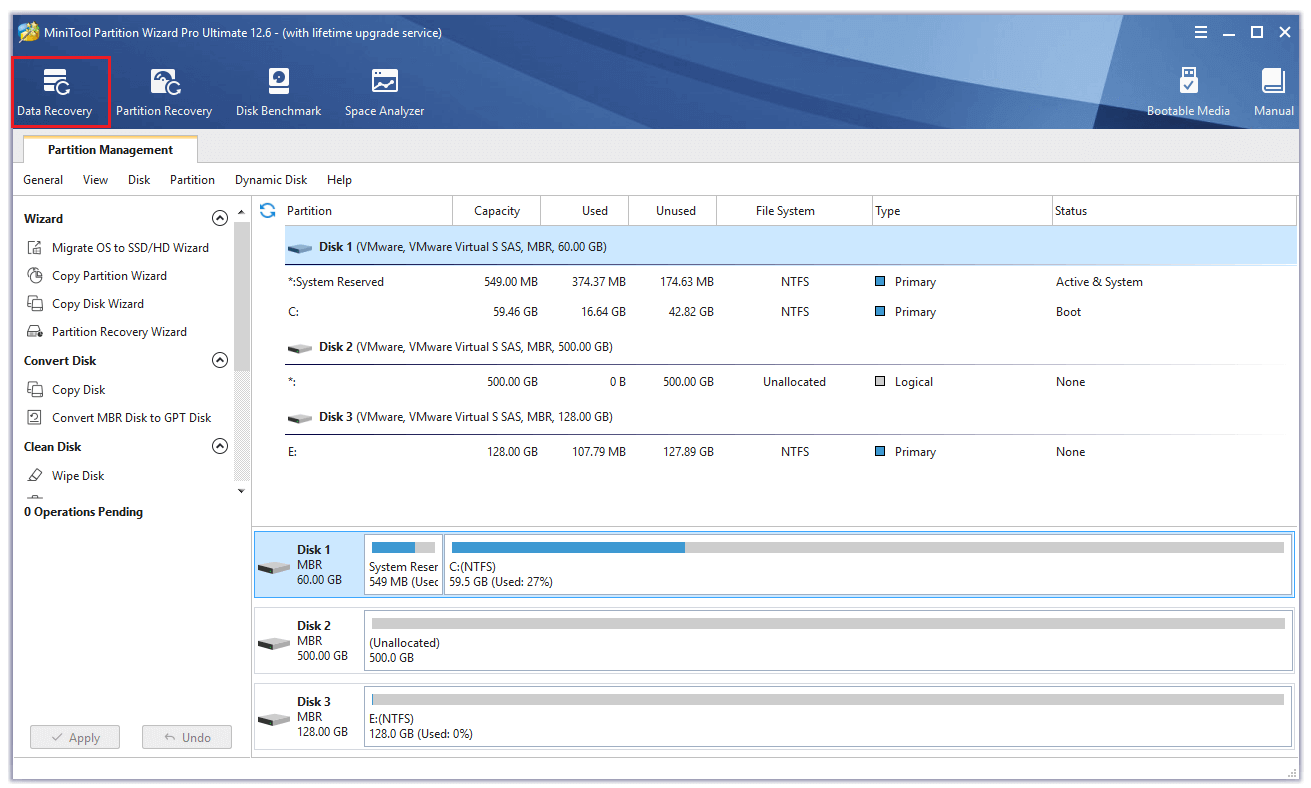
Task: Open Migrate OS to SSD/HD Wizard
Action: click(130, 247)
